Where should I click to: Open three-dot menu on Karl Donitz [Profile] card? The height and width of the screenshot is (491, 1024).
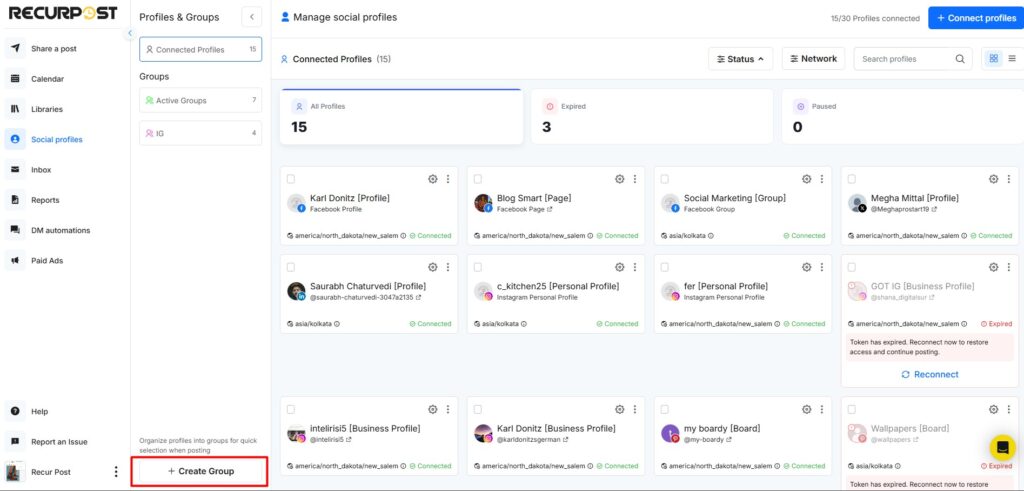coord(448,179)
